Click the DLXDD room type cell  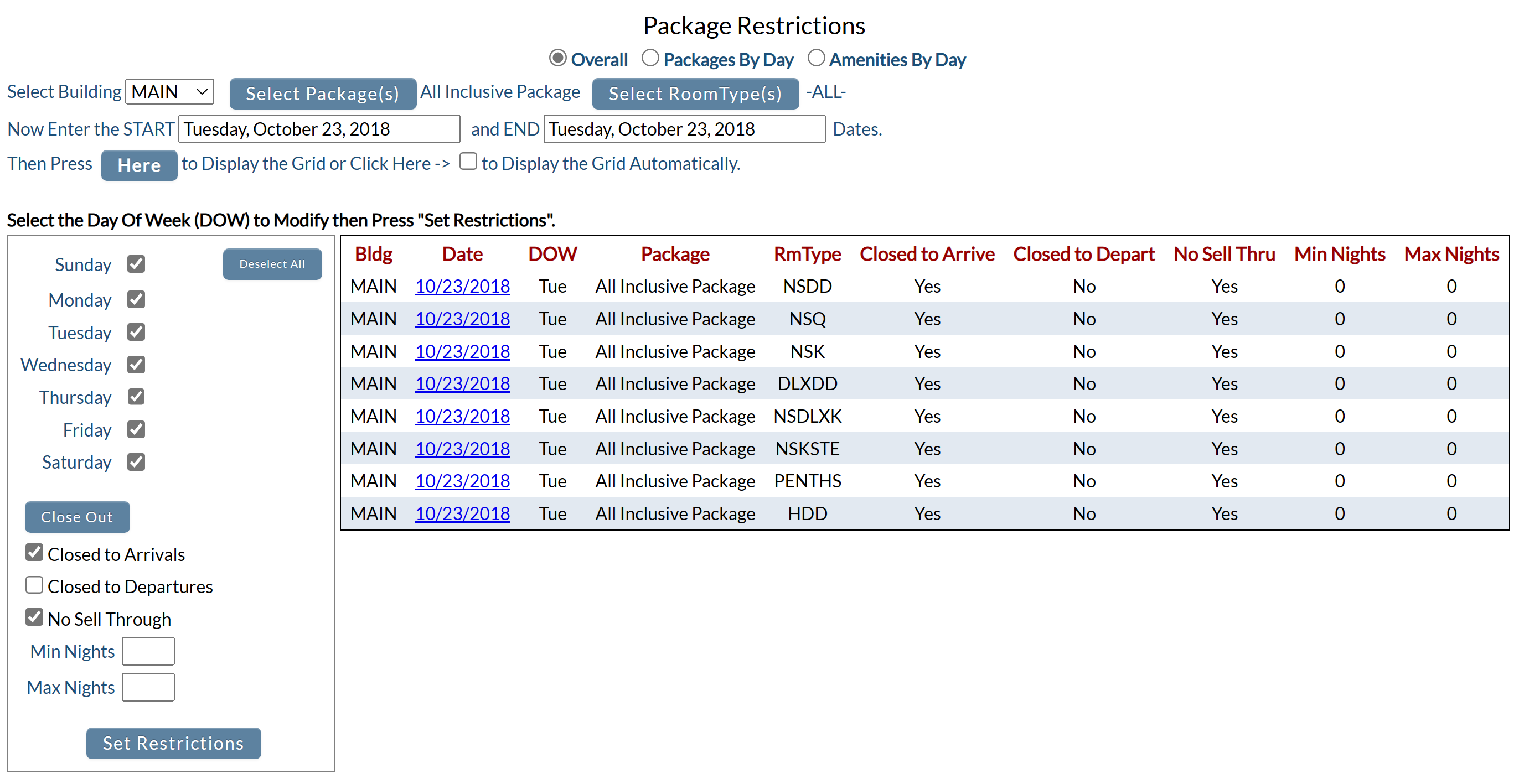point(807,384)
